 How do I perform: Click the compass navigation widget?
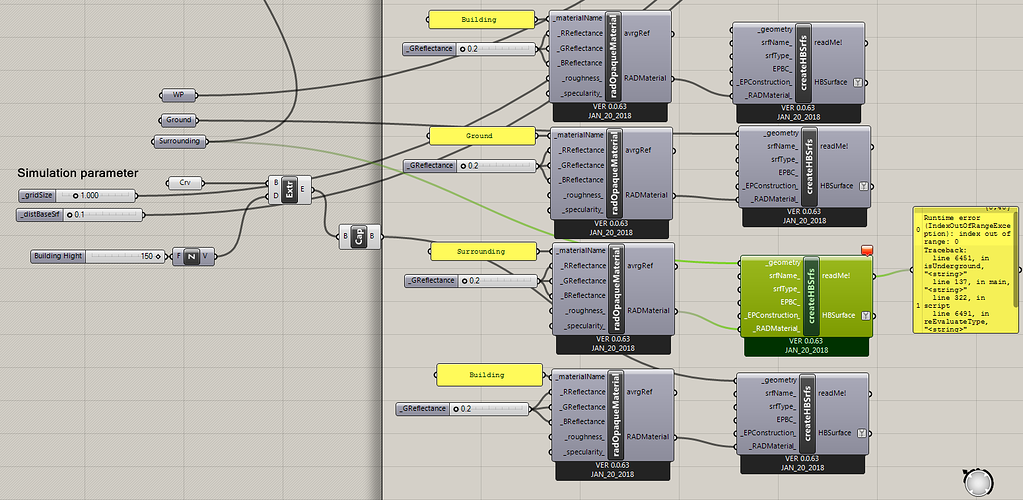(x=977, y=482)
